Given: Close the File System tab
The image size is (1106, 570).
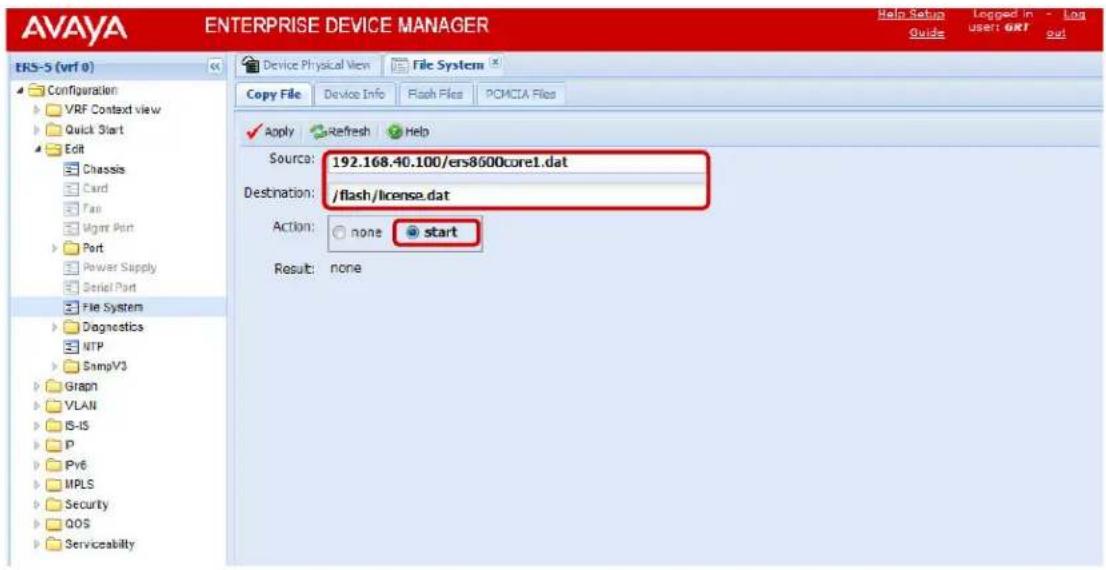Looking at the screenshot, I should click(495, 65).
